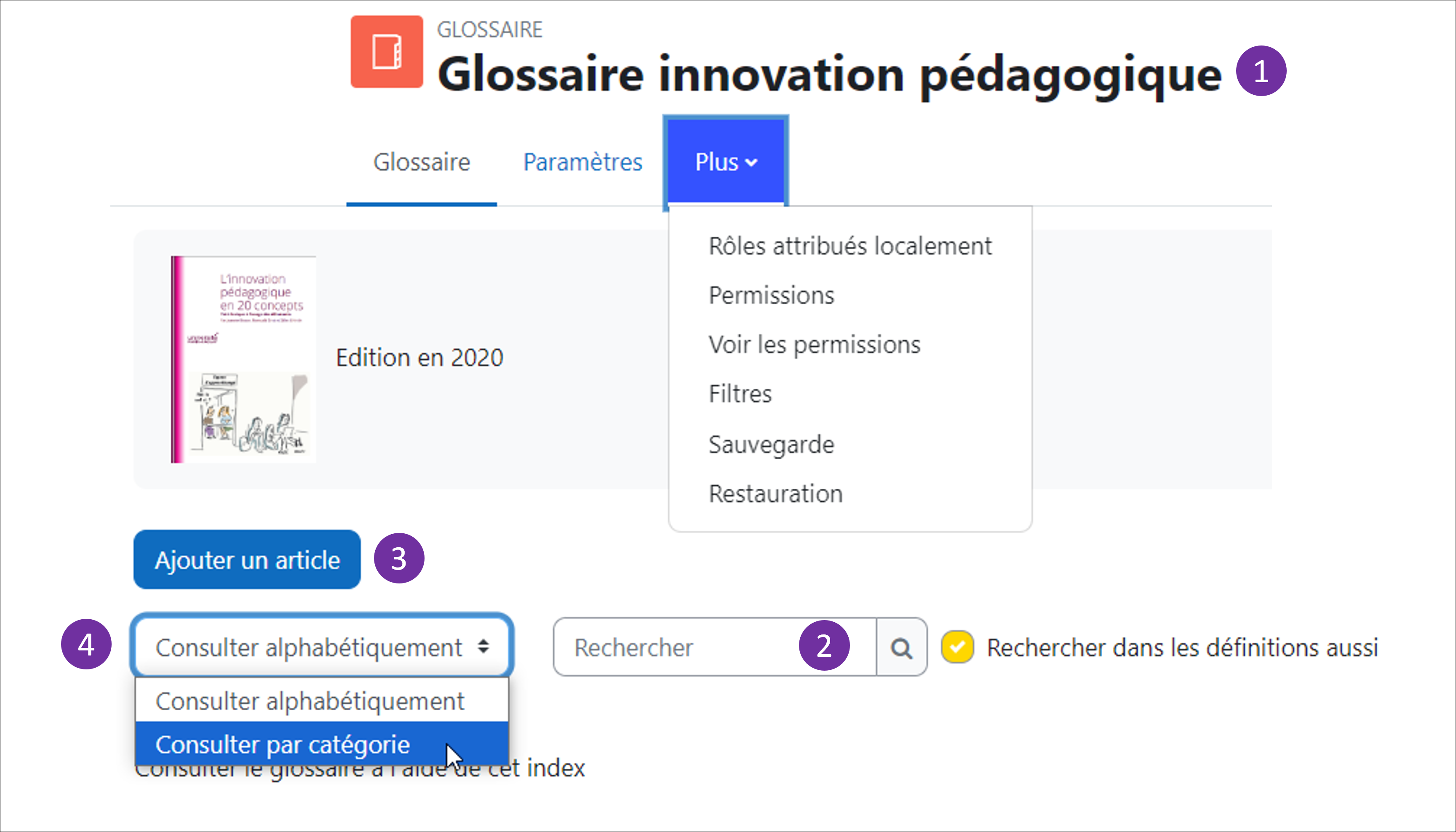Expand the 'Consulter alphabétiquement' select box
Viewport: 1456px width, 832px height.
coord(322,647)
